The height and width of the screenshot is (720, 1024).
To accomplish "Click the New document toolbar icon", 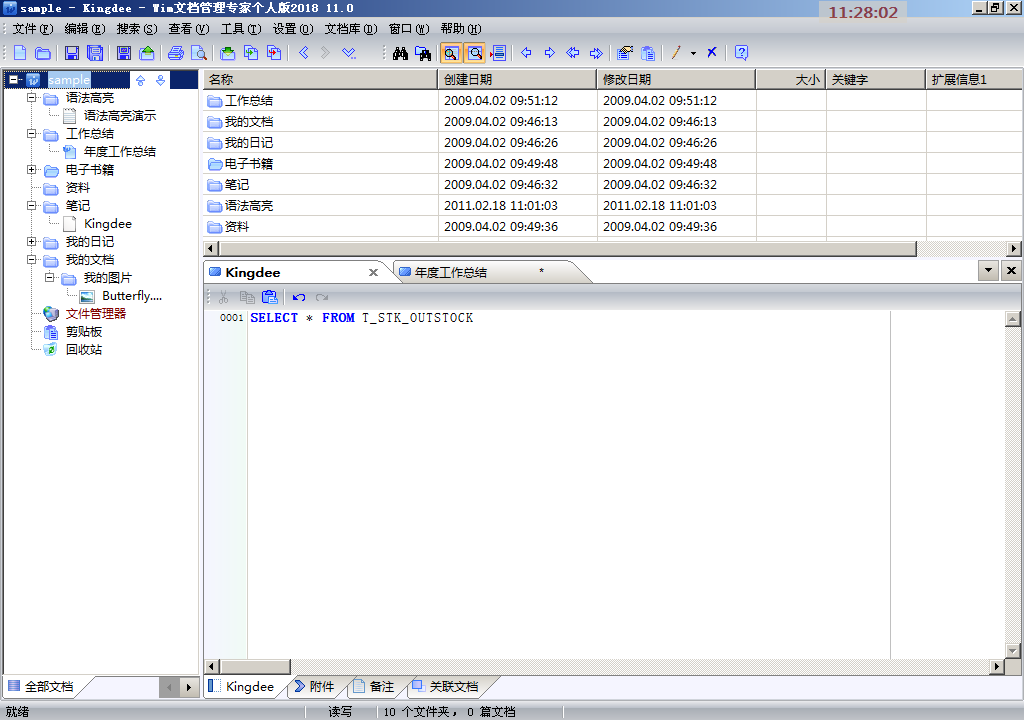I will tap(20, 53).
